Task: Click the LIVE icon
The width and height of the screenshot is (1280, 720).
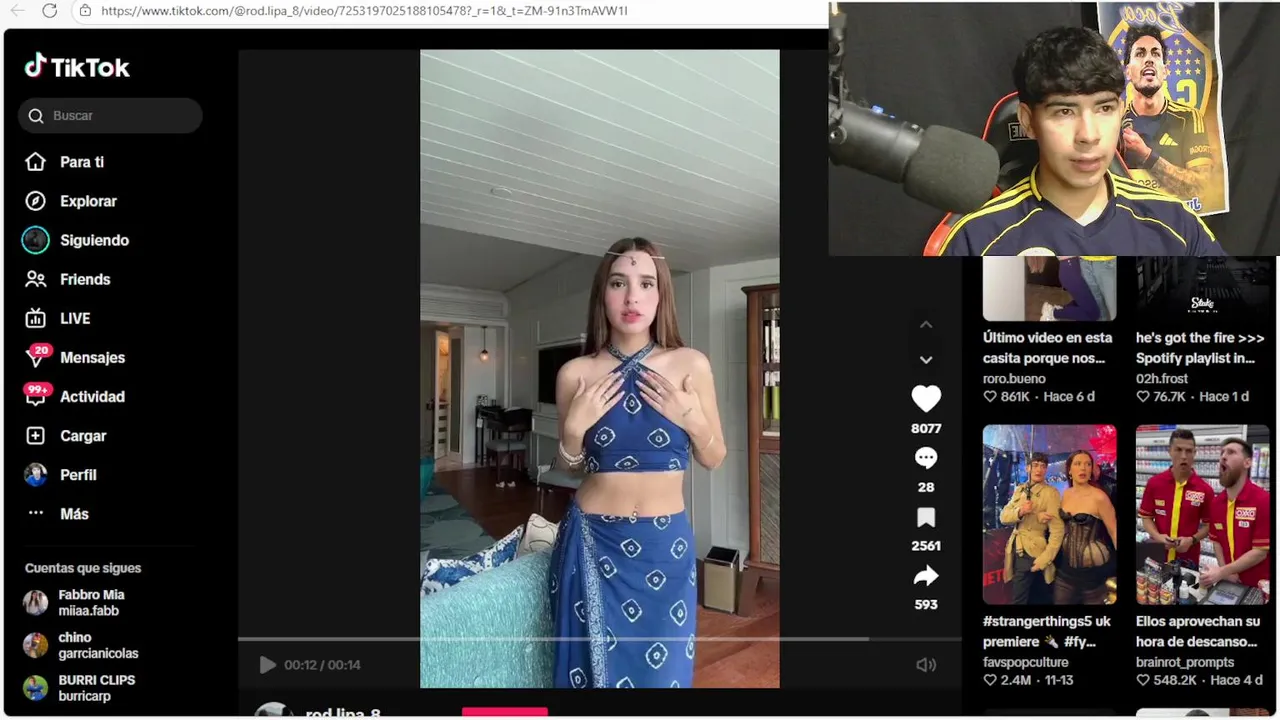Action: pos(36,318)
